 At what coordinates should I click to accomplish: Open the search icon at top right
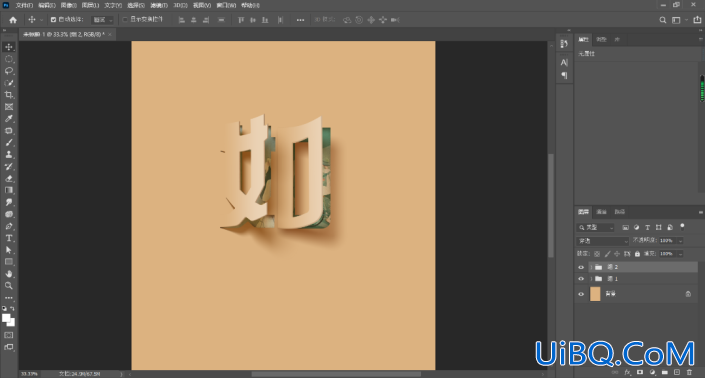pyautogui.click(x=663, y=20)
